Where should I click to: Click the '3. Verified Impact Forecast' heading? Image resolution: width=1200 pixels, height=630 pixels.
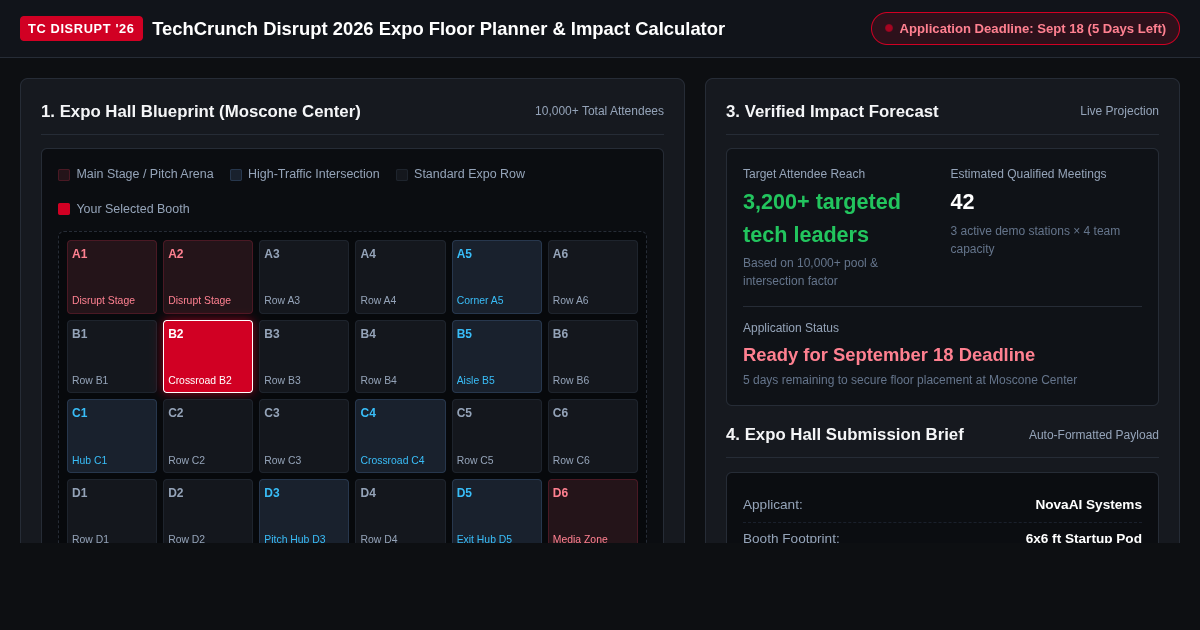coord(832,112)
